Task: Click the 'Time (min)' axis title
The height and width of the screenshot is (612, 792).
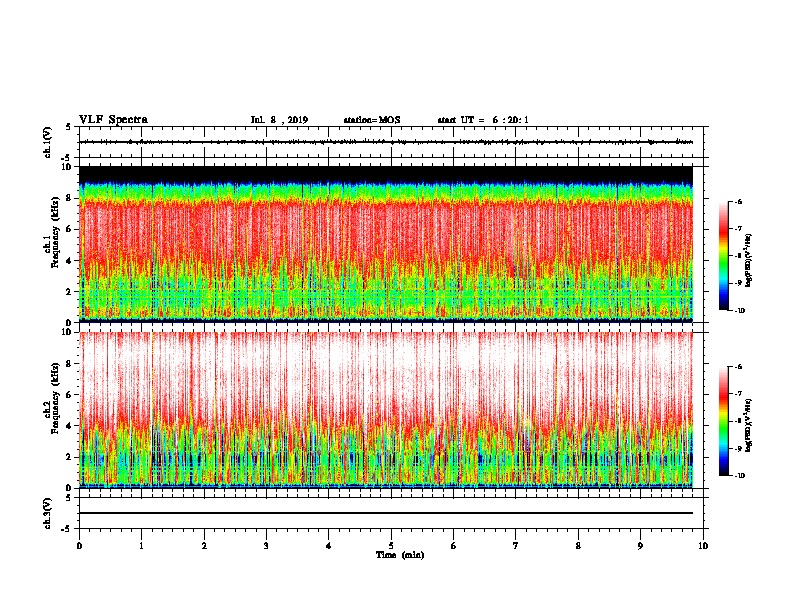Action: [400, 555]
